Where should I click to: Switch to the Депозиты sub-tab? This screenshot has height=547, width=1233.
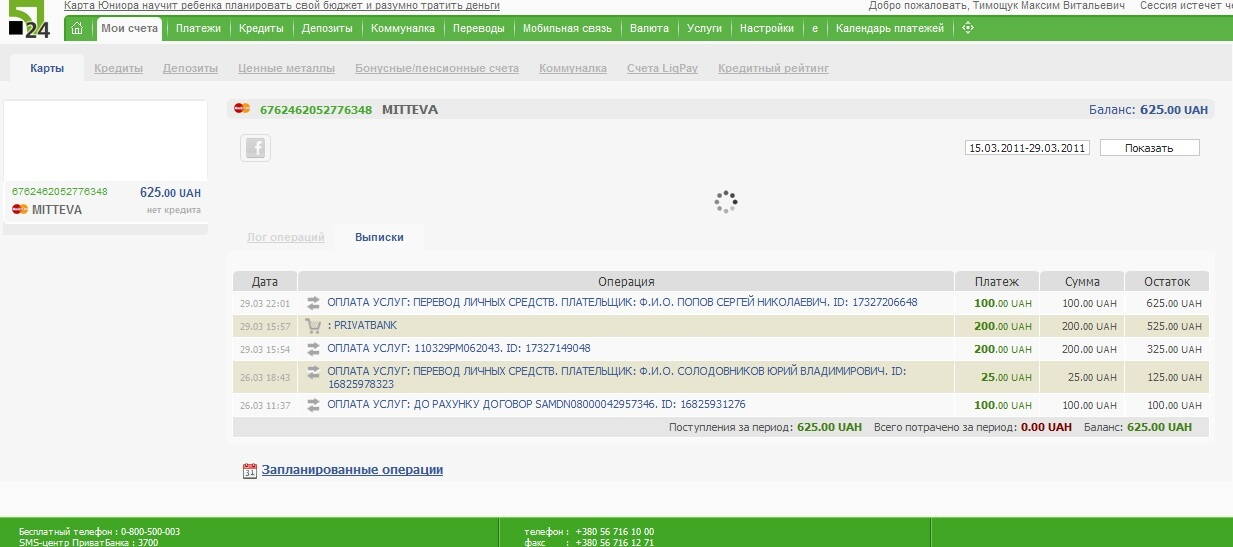tap(190, 69)
